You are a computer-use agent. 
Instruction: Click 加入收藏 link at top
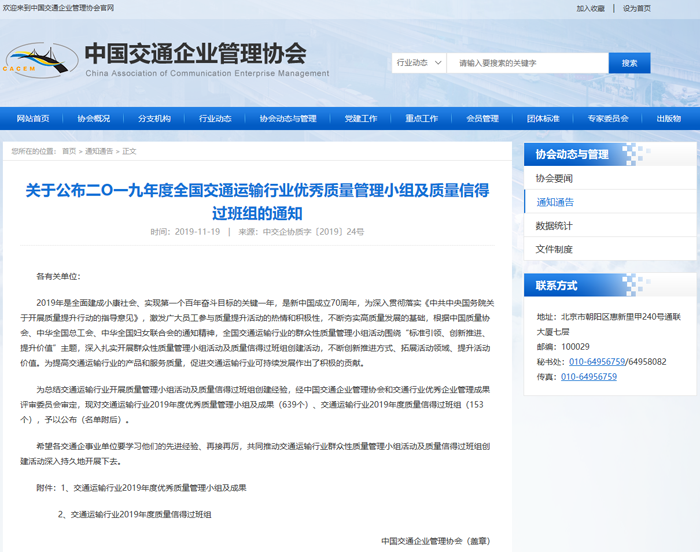pos(590,8)
